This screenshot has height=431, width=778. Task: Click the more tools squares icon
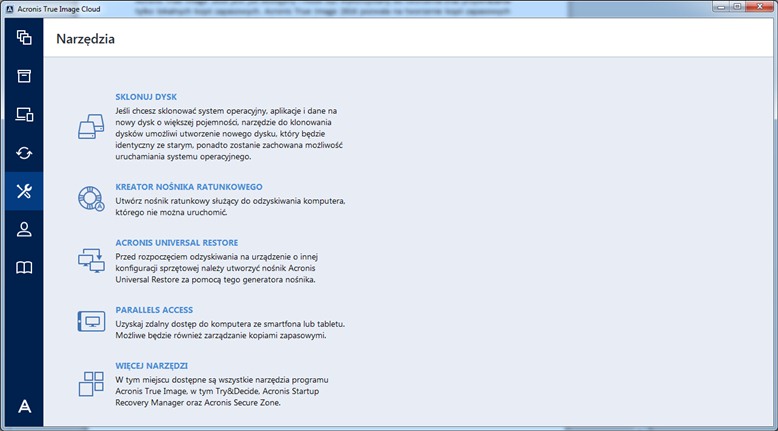point(91,384)
